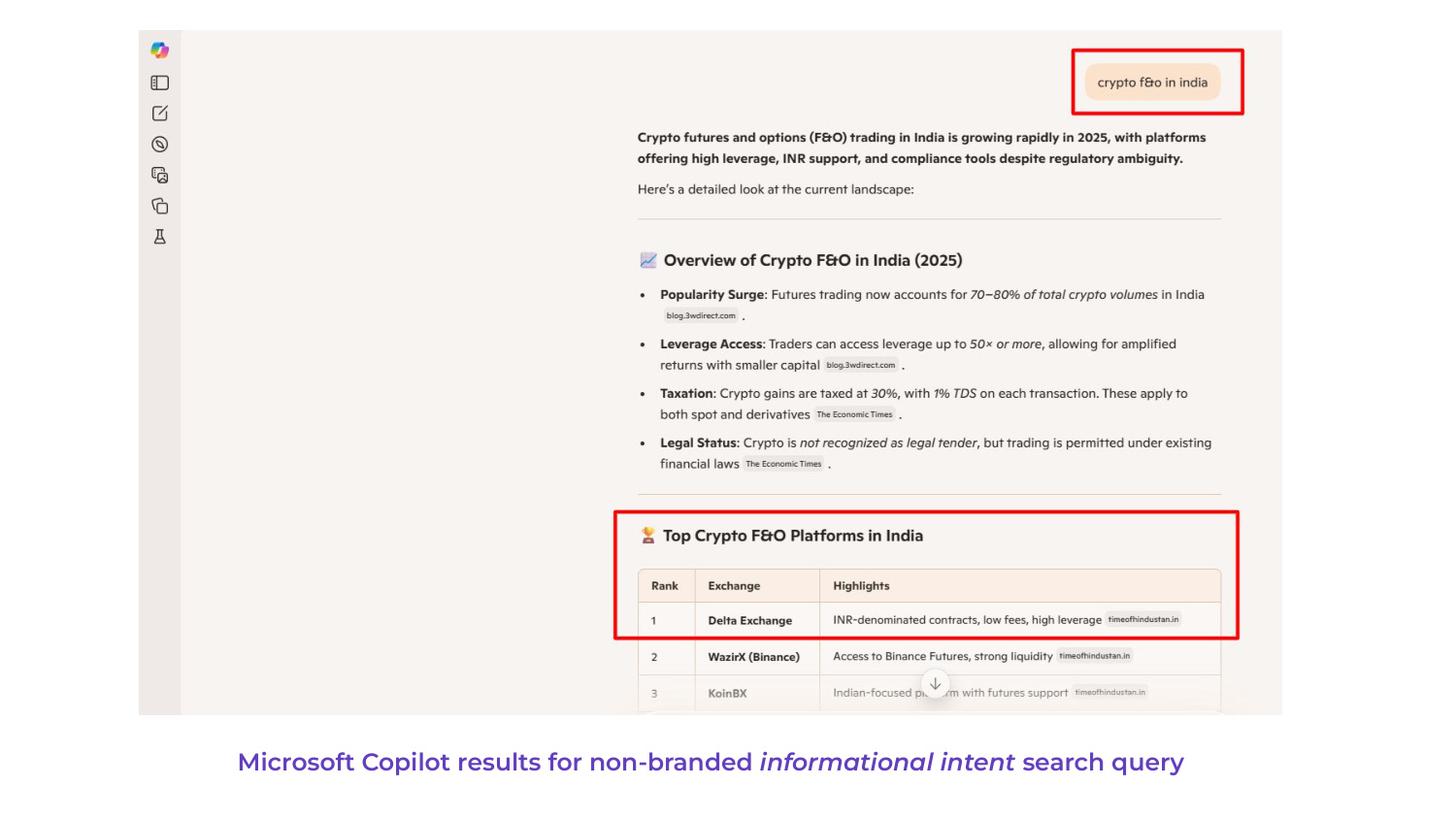Click the Copilot logo icon
1456x819 pixels.
point(160,50)
